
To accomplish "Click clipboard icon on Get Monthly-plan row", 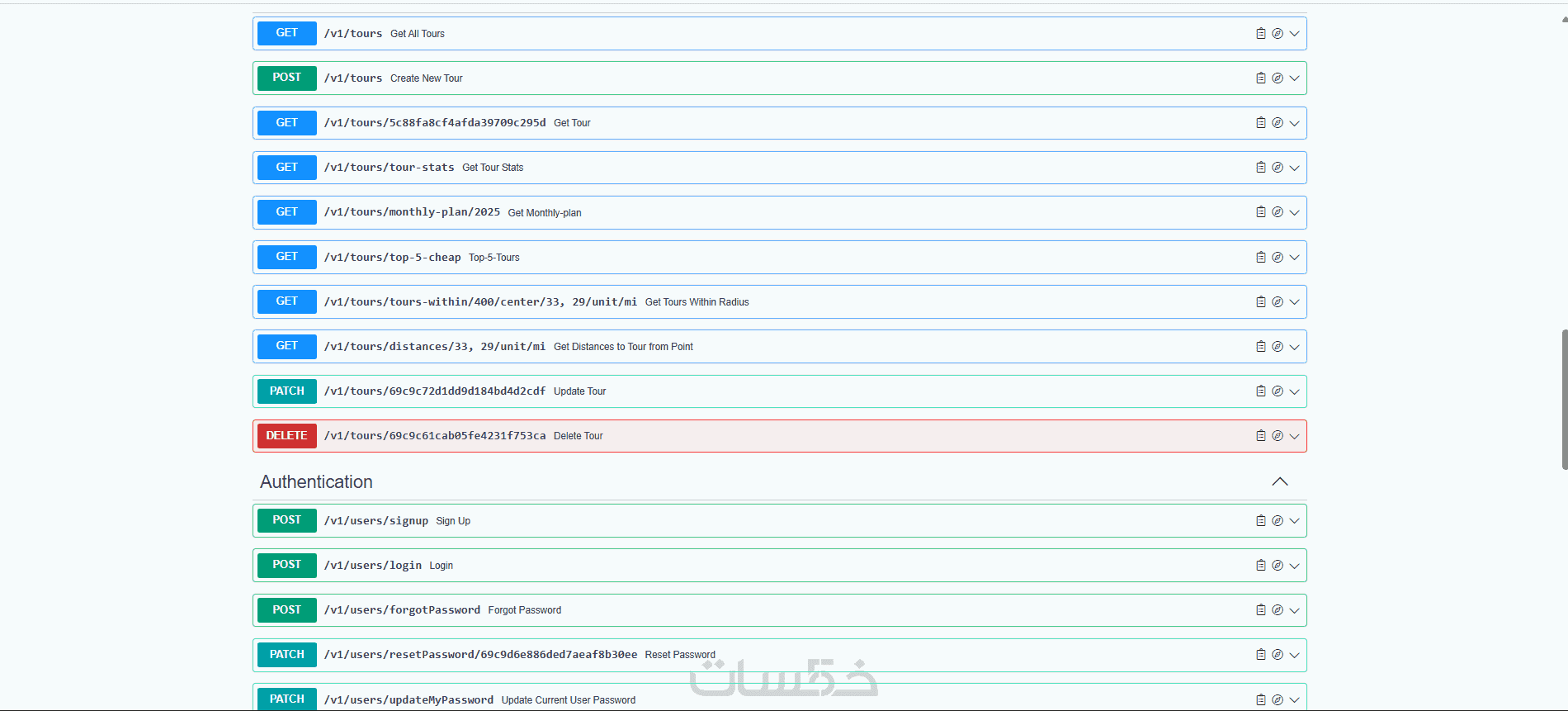I will click(x=1260, y=212).
